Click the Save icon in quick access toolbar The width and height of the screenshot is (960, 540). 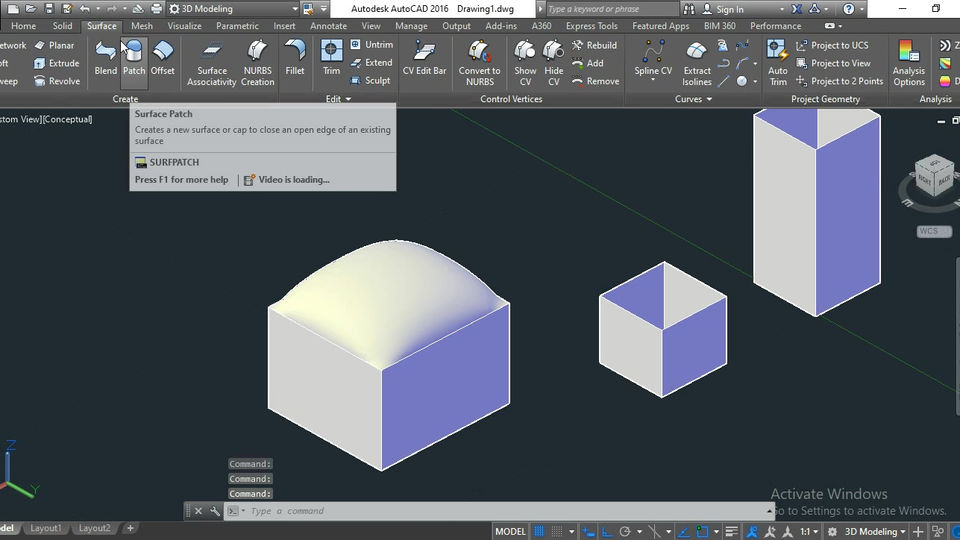49,9
